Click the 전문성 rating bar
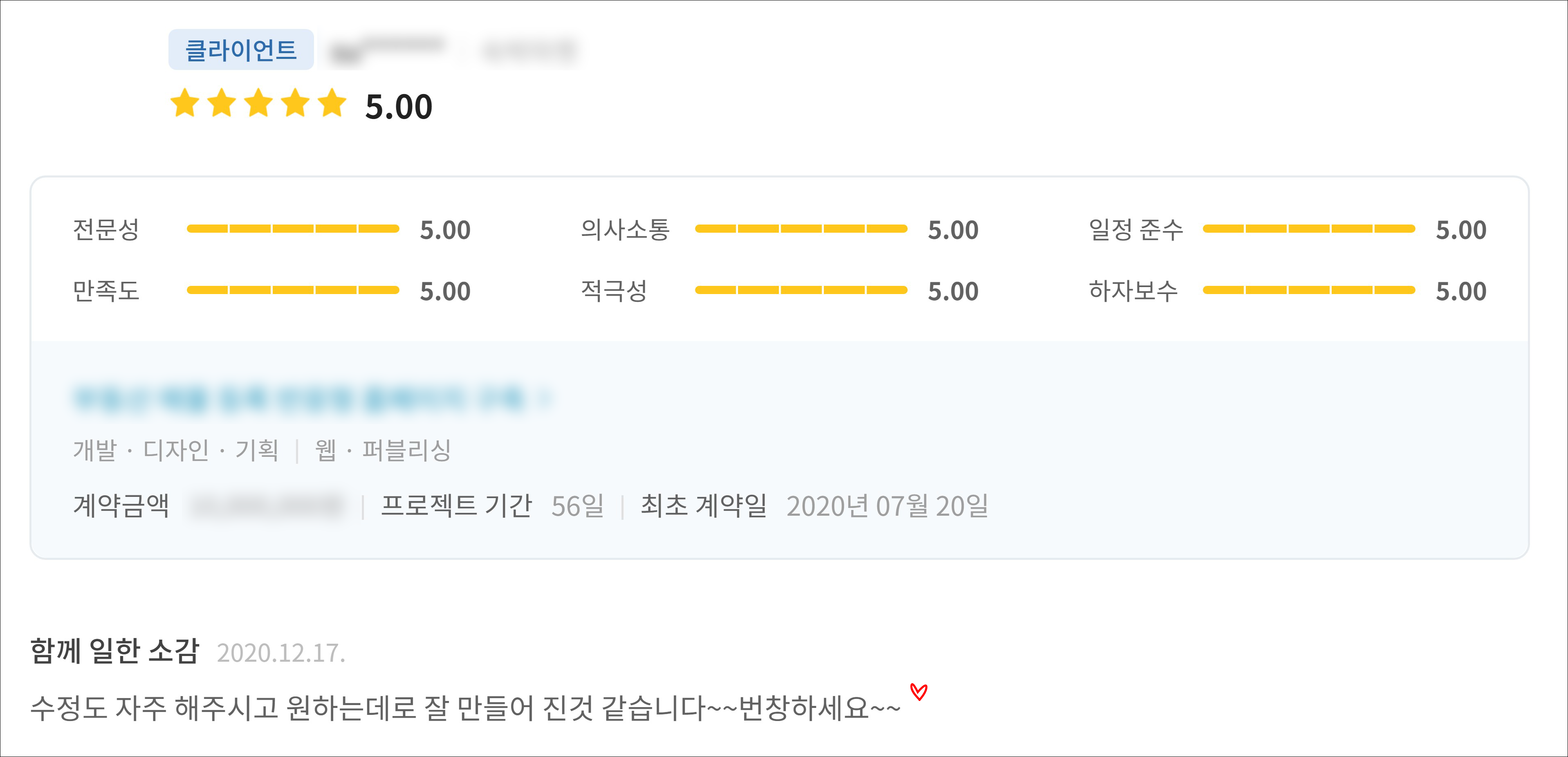 tap(293, 229)
